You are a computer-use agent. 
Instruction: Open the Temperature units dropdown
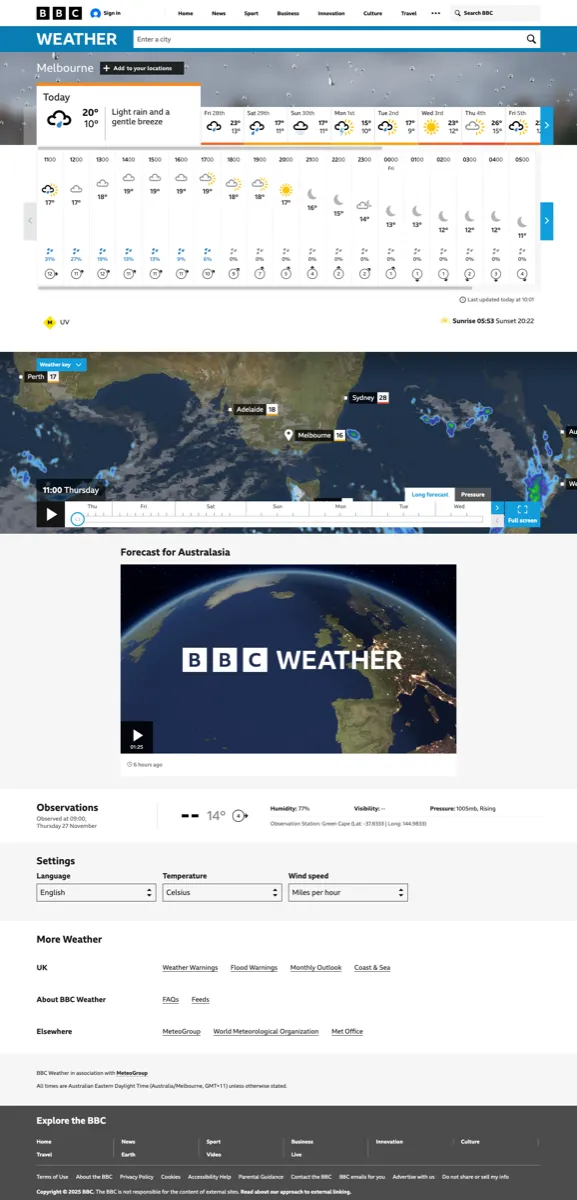222,892
